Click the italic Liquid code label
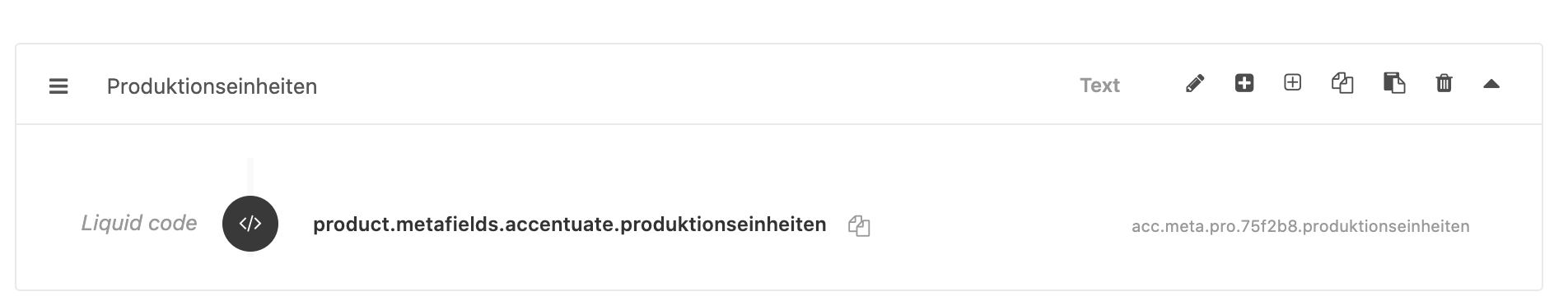1568x301 pixels. [x=138, y=223]
